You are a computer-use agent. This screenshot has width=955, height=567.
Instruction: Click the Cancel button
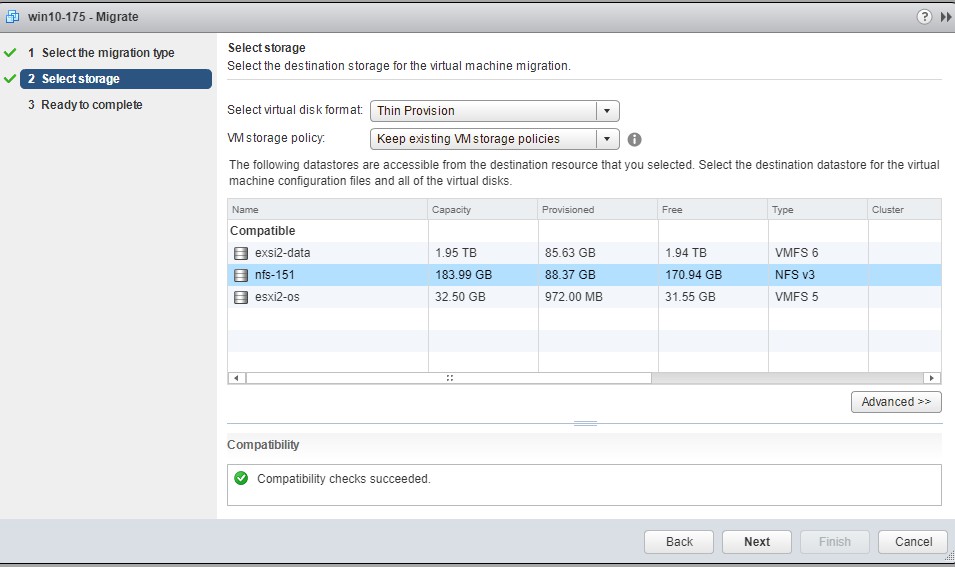[x=913, y=541]
